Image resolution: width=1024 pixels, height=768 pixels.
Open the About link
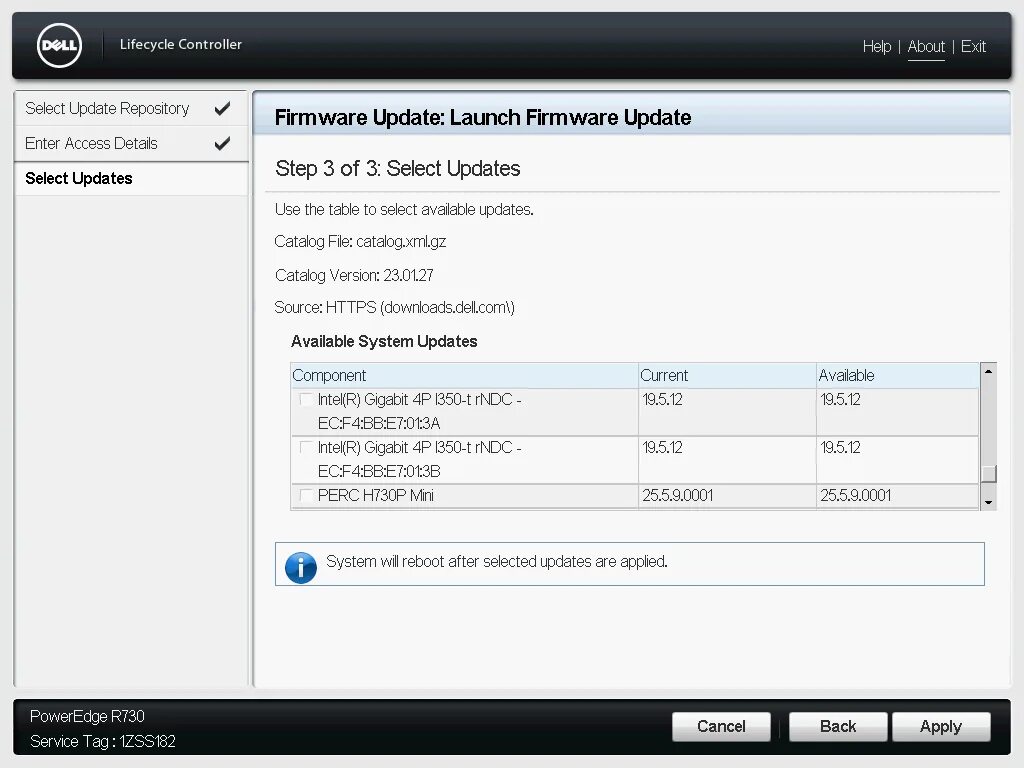(926, 46)
